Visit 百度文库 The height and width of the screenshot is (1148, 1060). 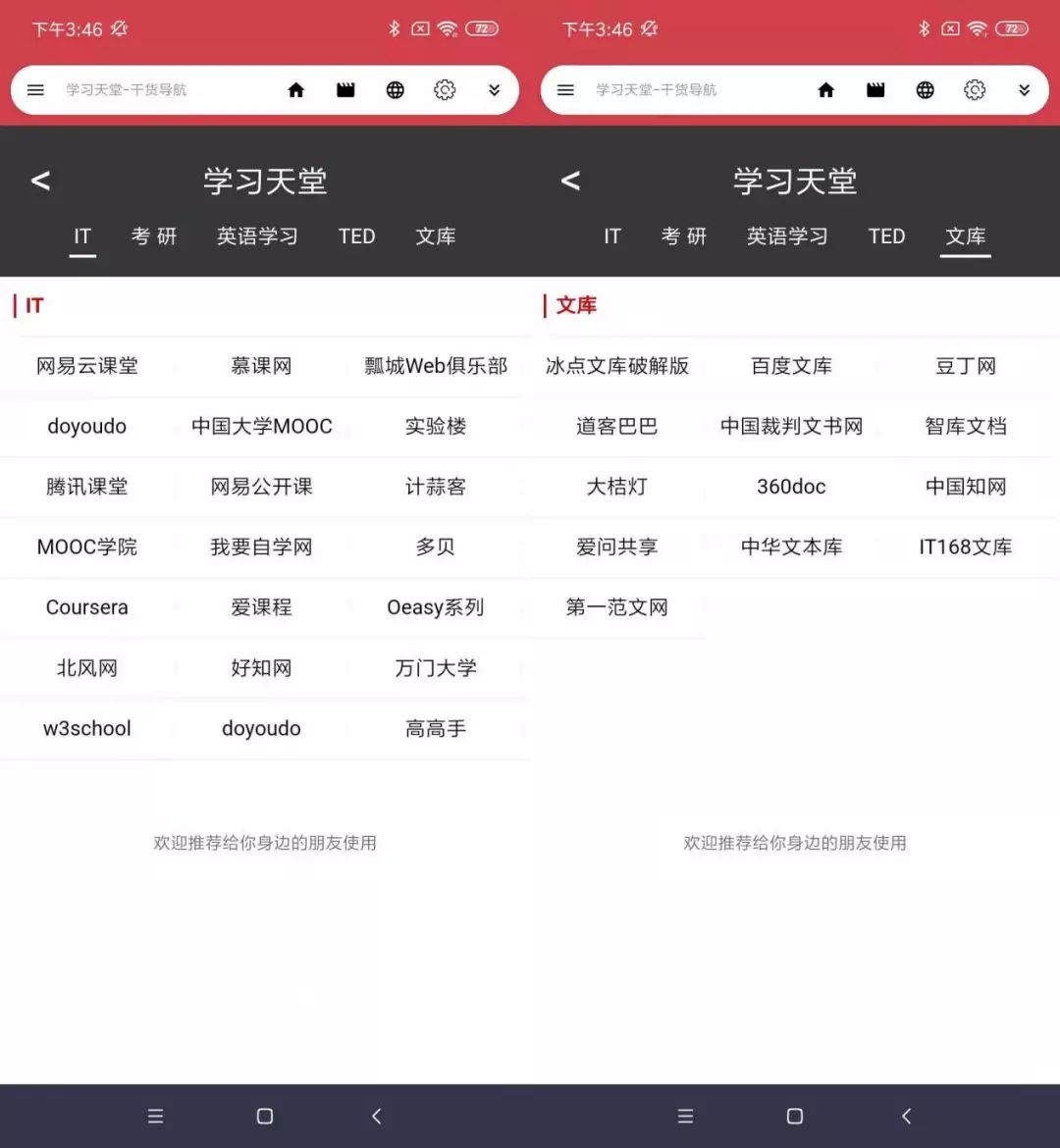pos(792,366)
